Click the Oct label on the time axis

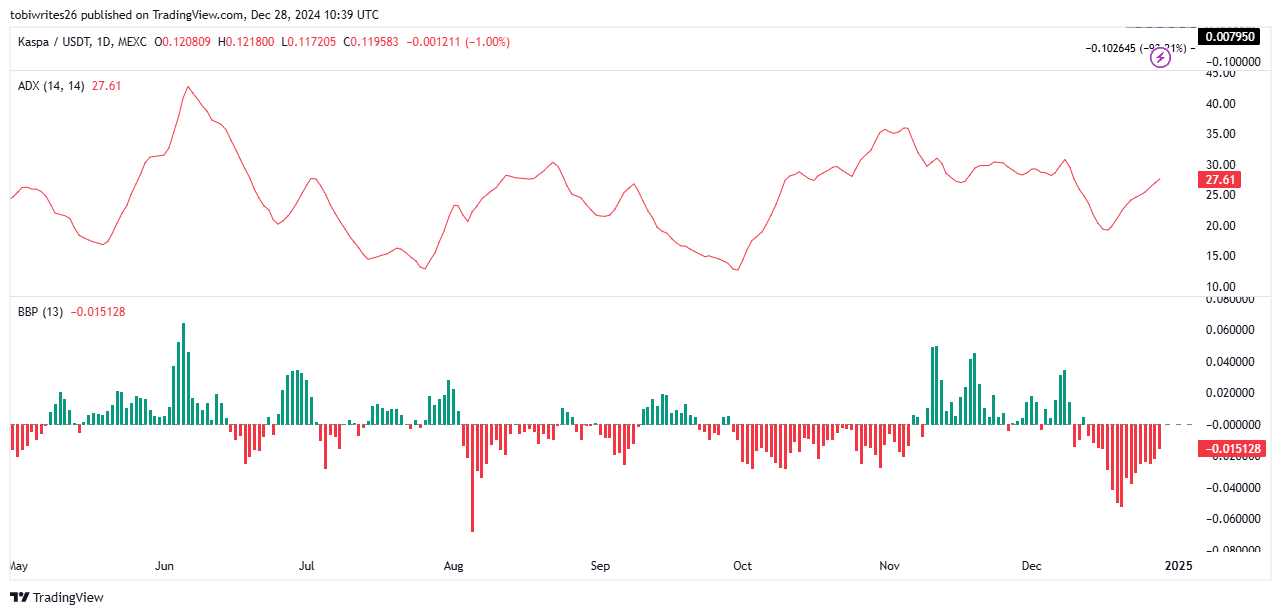pos(742,566)
